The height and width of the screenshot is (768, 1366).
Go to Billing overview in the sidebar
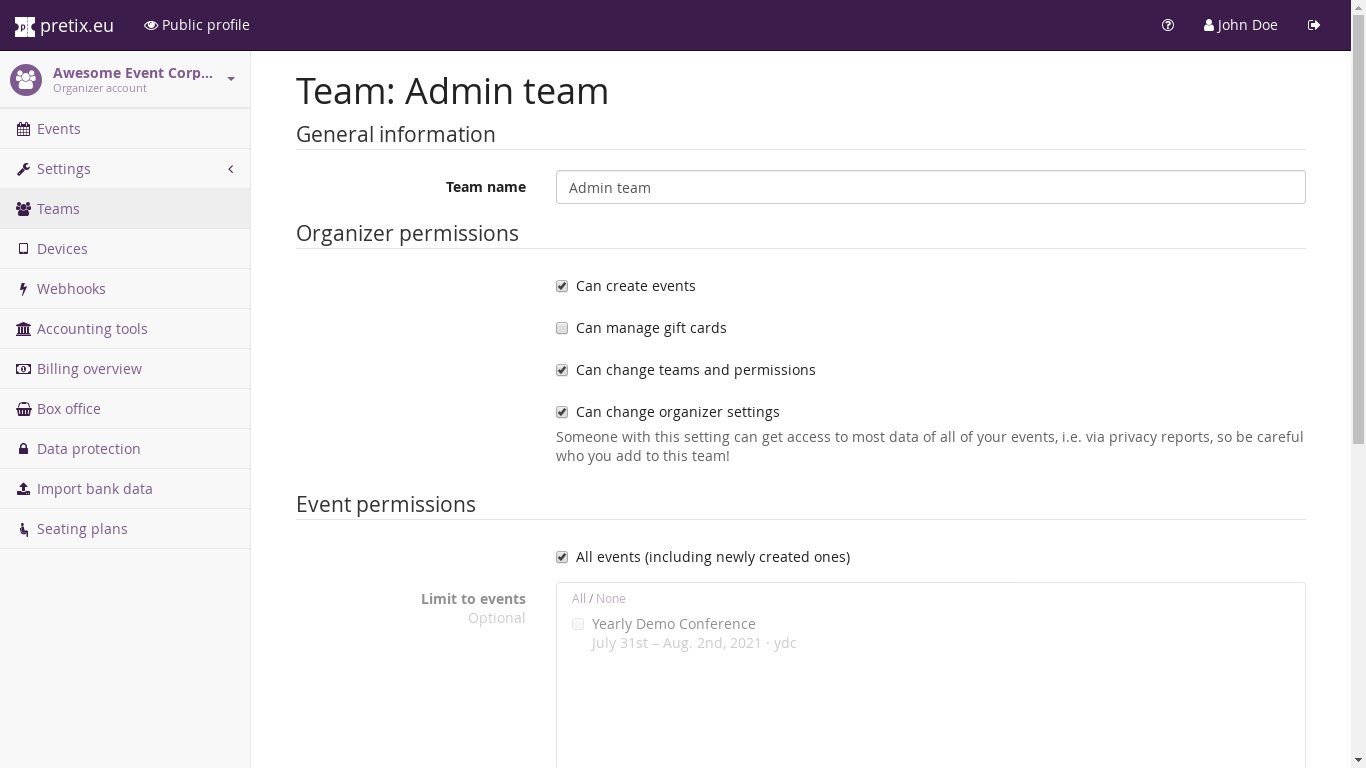pyautogui.click(x=89, y=369)
